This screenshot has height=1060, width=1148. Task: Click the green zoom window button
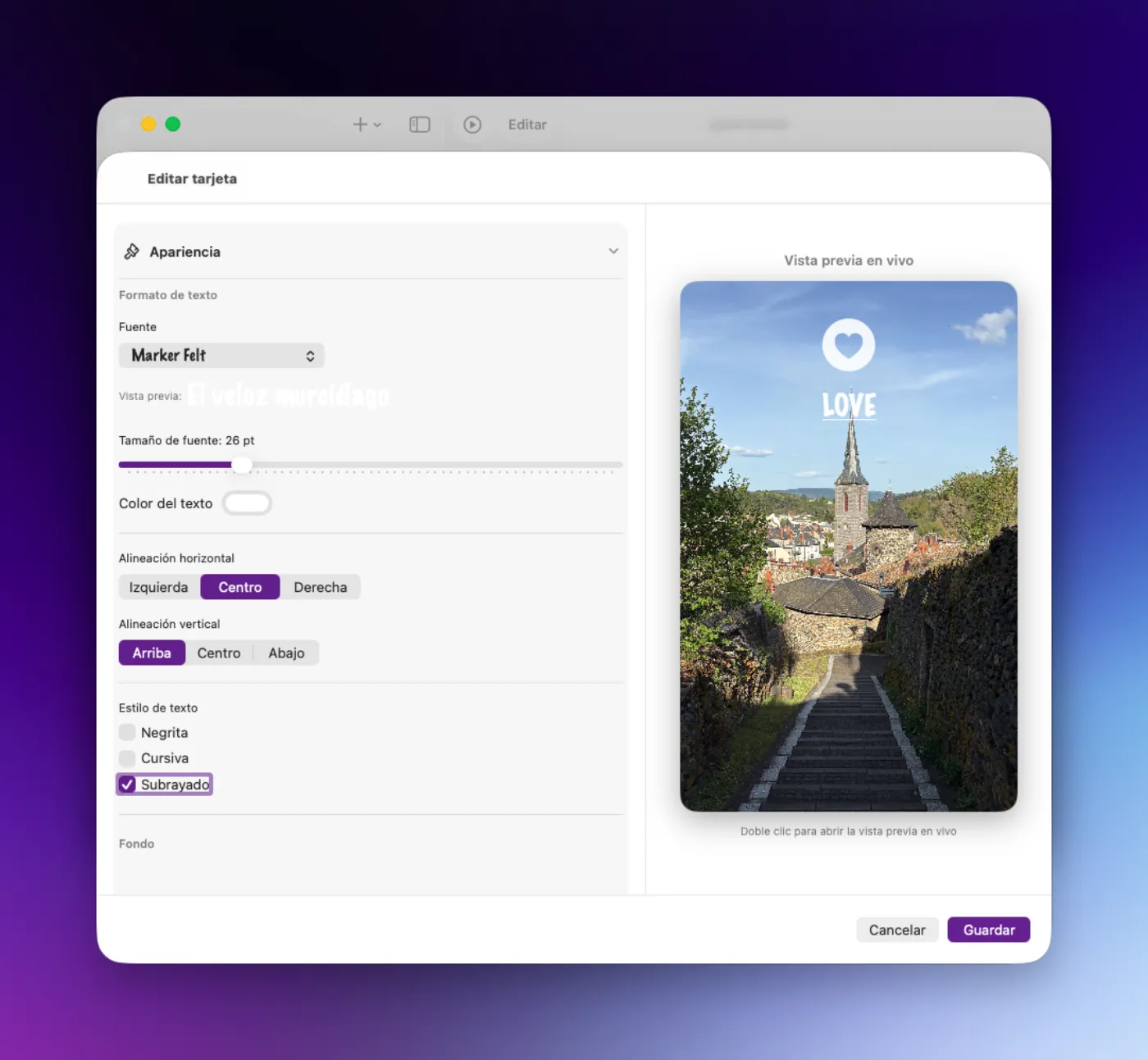coord(173,124)
